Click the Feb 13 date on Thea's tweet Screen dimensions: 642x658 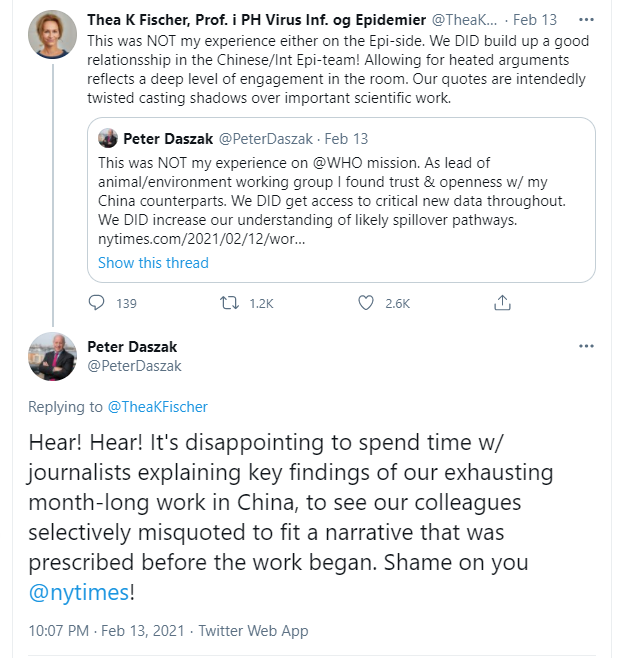click(x=535, y=20)
